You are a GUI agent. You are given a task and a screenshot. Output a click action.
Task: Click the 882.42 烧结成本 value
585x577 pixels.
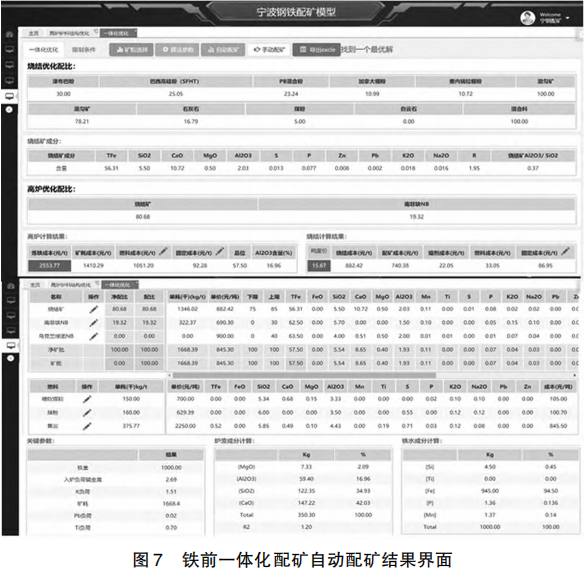354,266
